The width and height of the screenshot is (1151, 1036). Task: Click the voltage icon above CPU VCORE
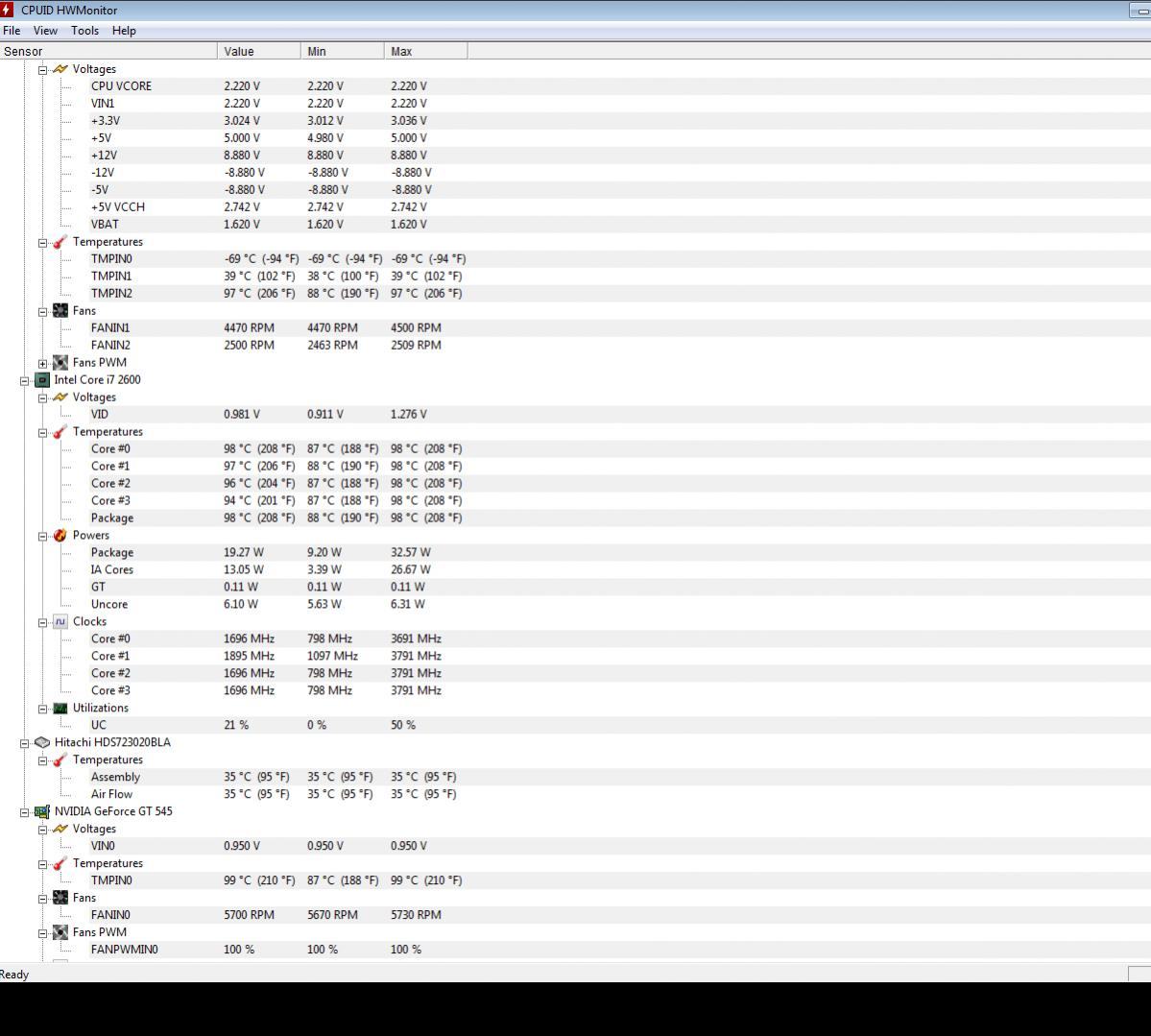(x=60, y=69)
